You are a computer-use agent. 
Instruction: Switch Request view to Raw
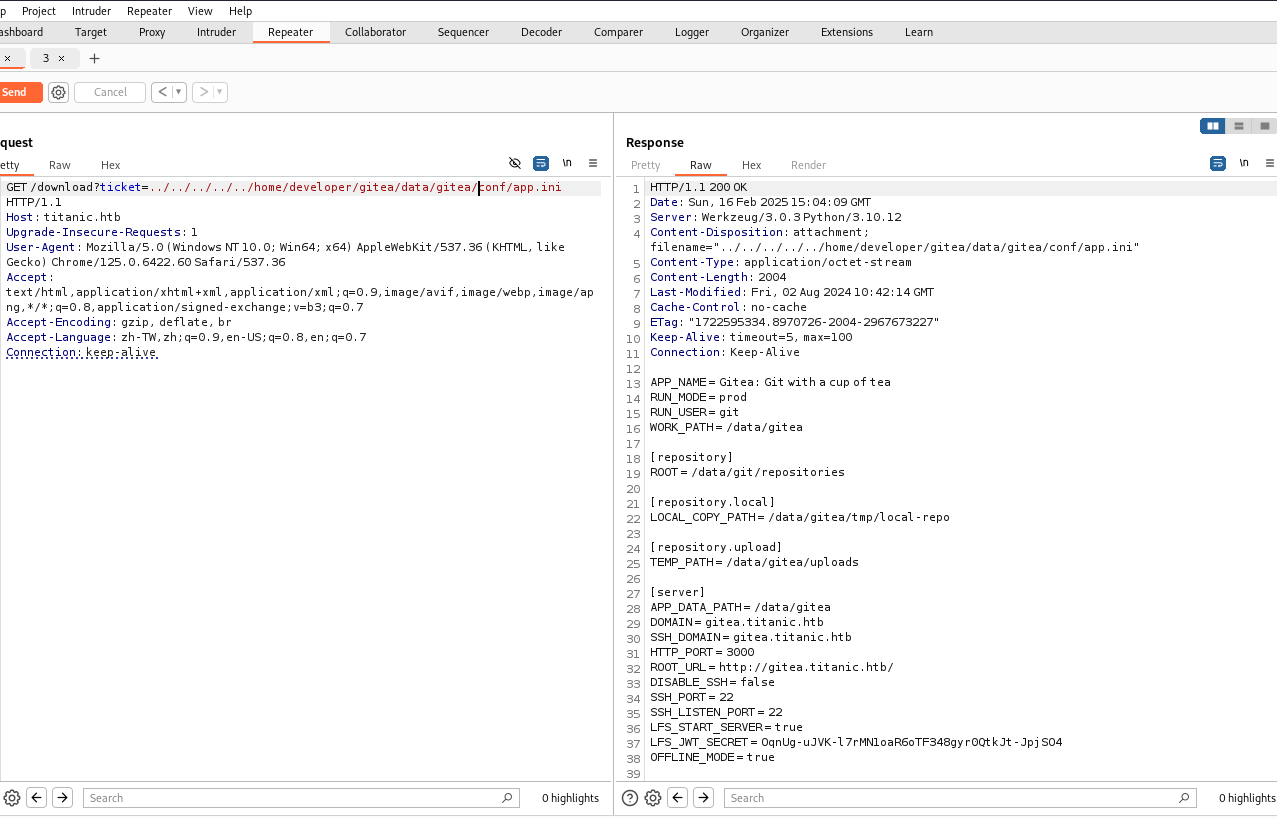[60, 165]
